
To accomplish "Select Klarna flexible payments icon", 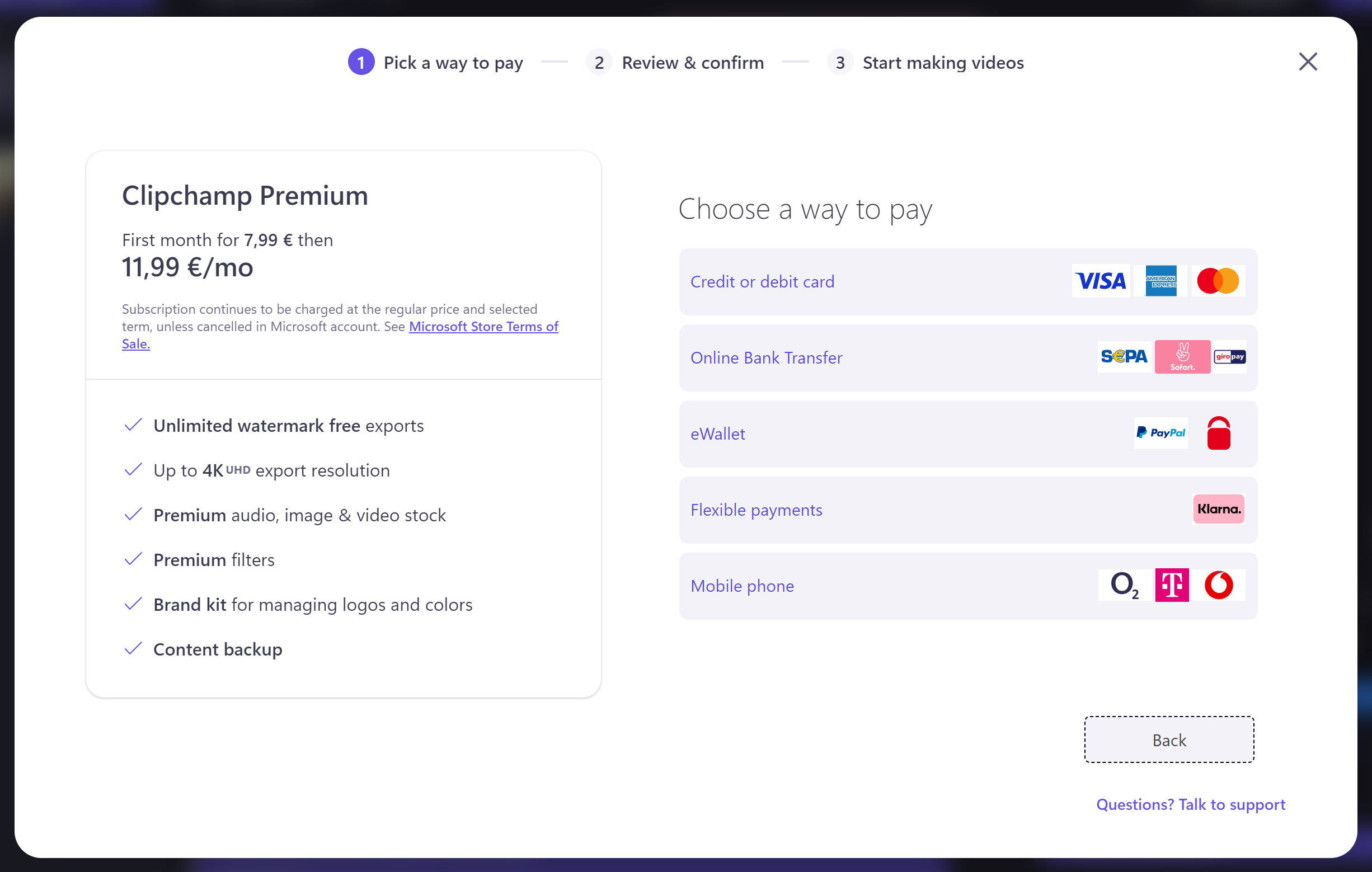I will [x=1219, y=509].
